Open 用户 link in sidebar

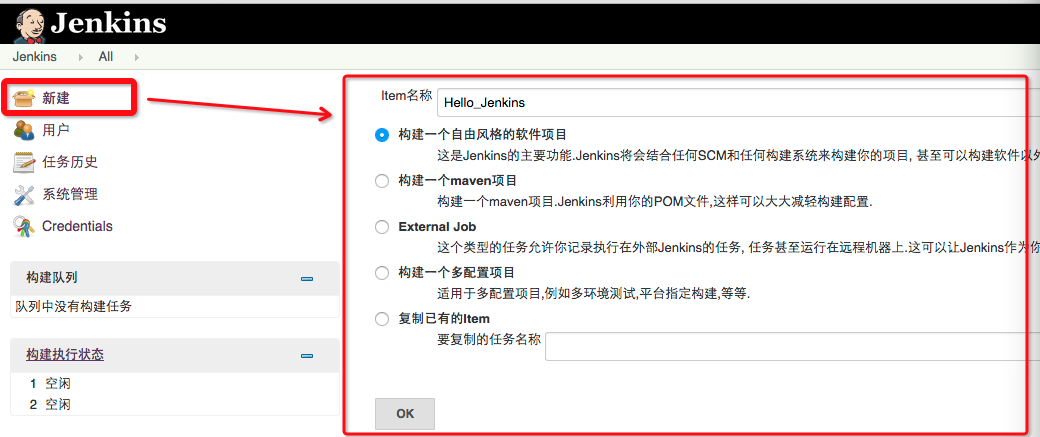(56, 130)
